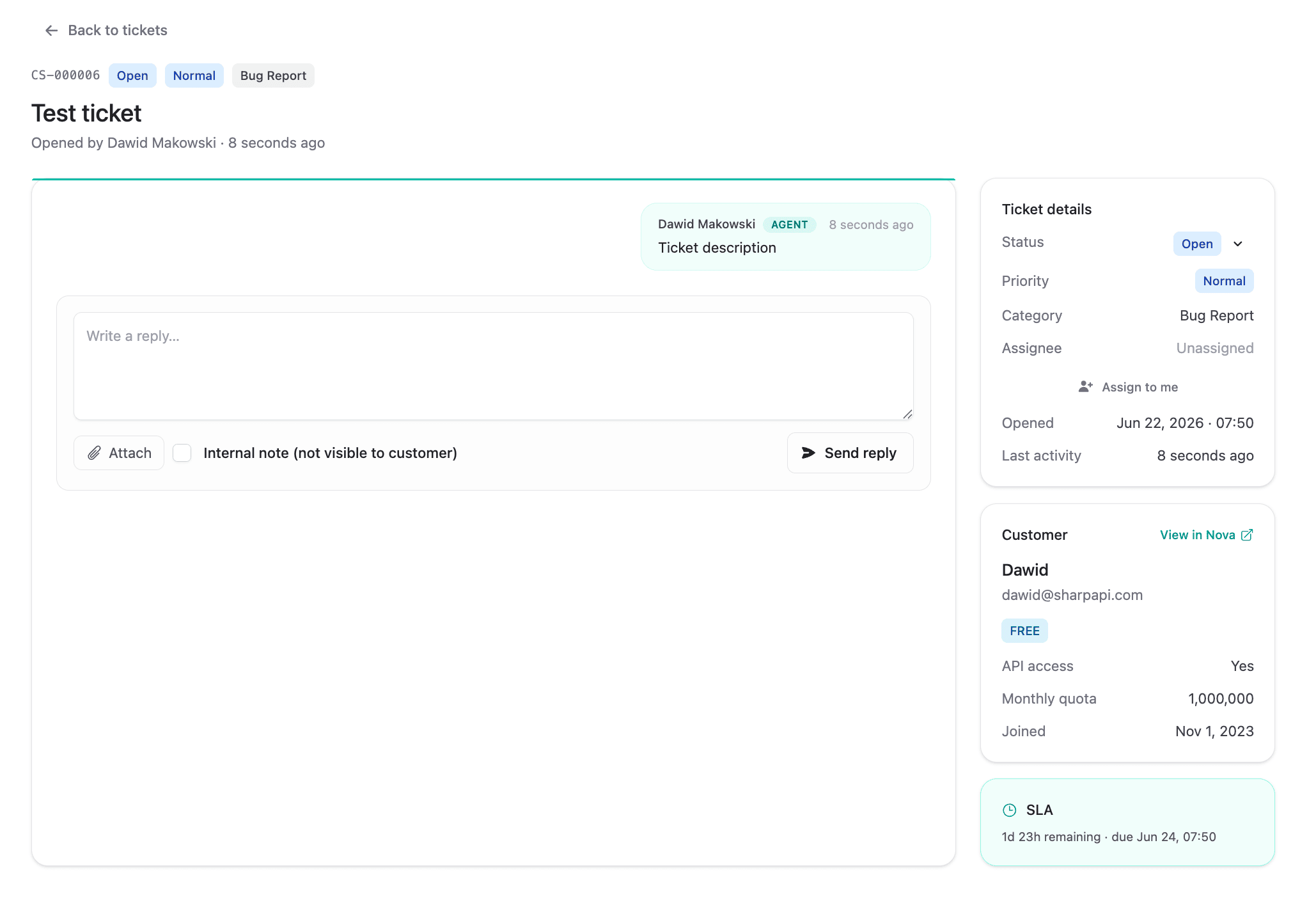
Task: Click the Normal priority badge in Ticket details
Action: coord(1225,281)
